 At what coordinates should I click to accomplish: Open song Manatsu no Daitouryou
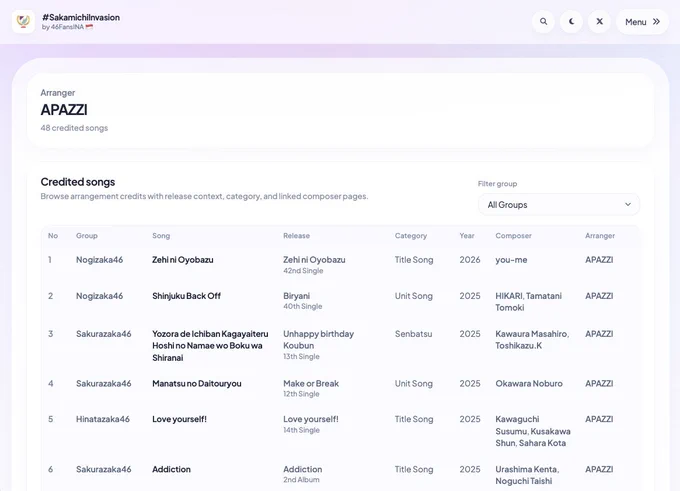[x=196, y=383]
